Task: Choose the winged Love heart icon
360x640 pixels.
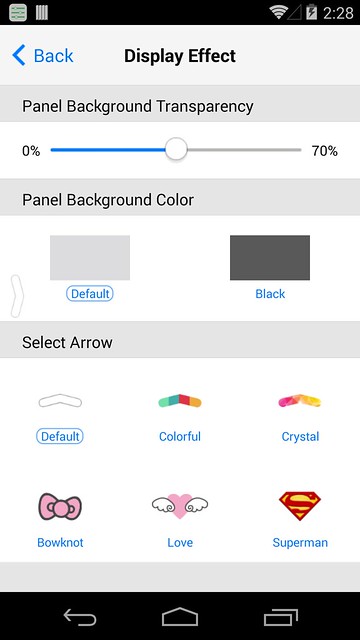Action: (x=180, y=506)
